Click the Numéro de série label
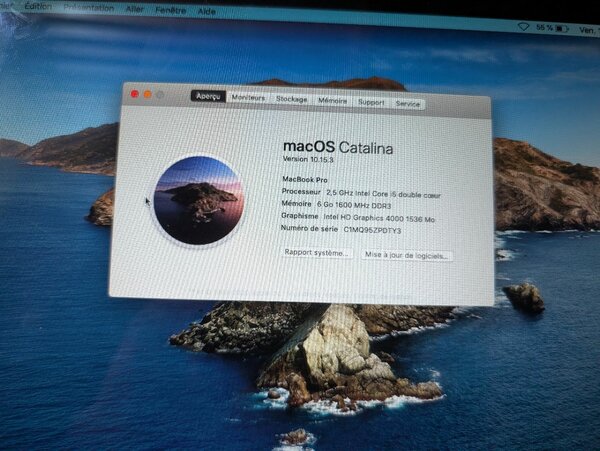This screenshot has height=451, width=600. (309, 228)
